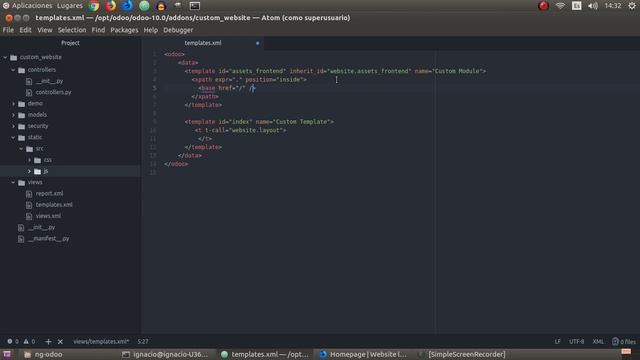Expand the models folder
Image resolution: width=640 pixels, height=360 pixels.
13,115
